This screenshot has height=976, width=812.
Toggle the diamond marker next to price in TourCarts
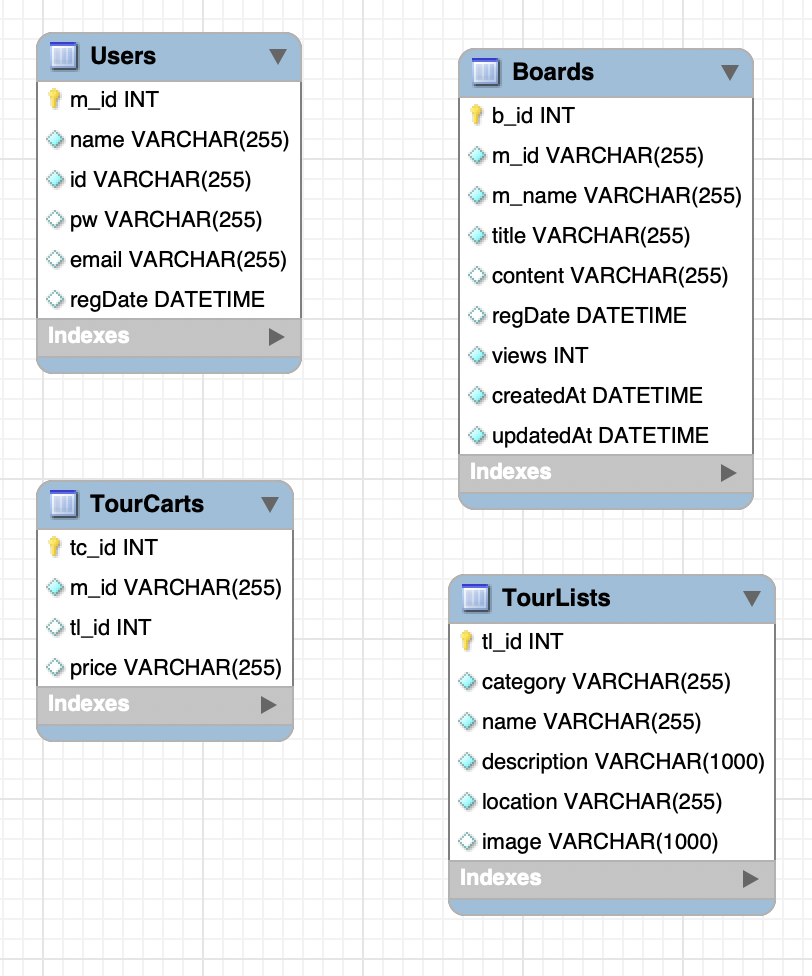53,668
